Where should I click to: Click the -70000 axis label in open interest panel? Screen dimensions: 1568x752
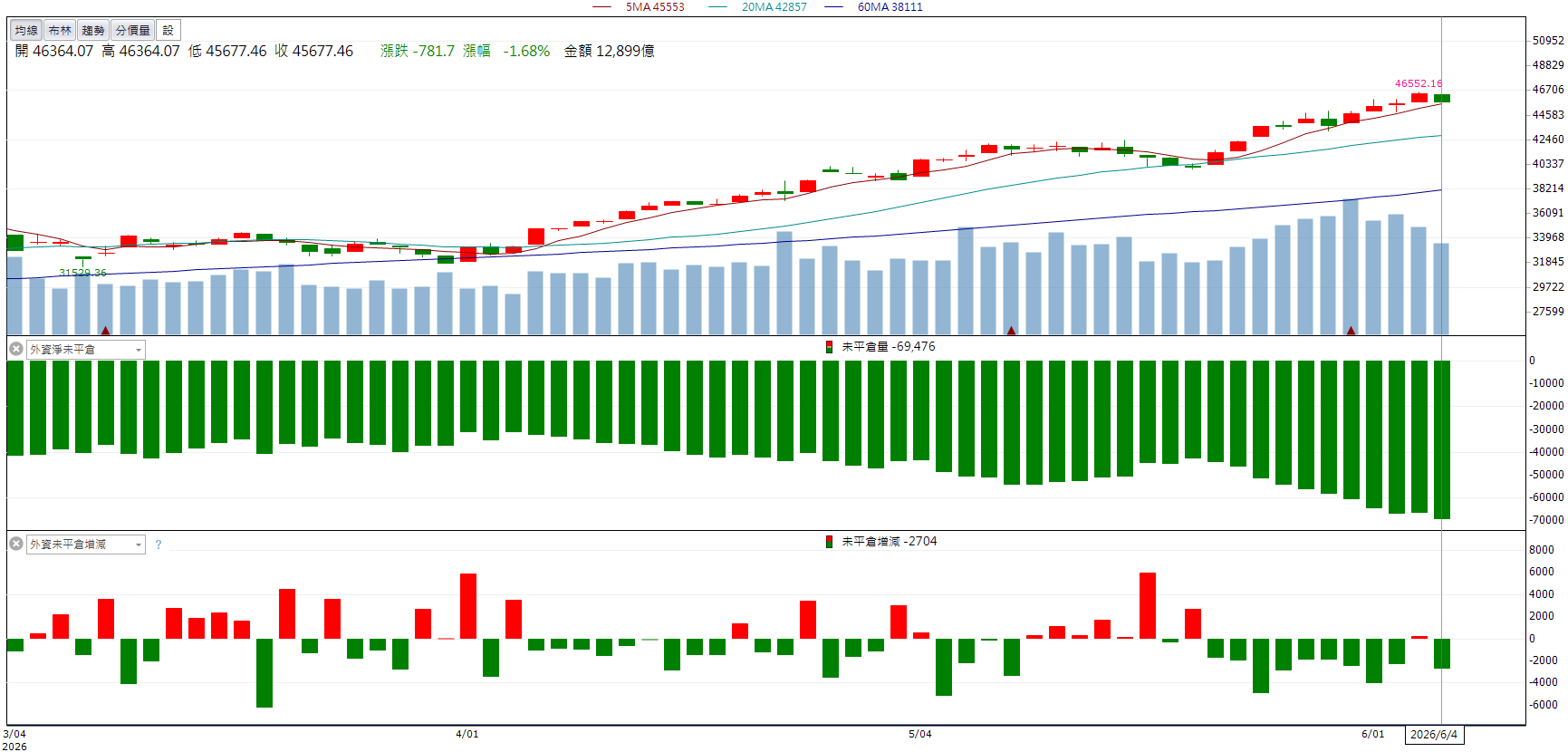pyautogui.click(x=1546, y=520)
